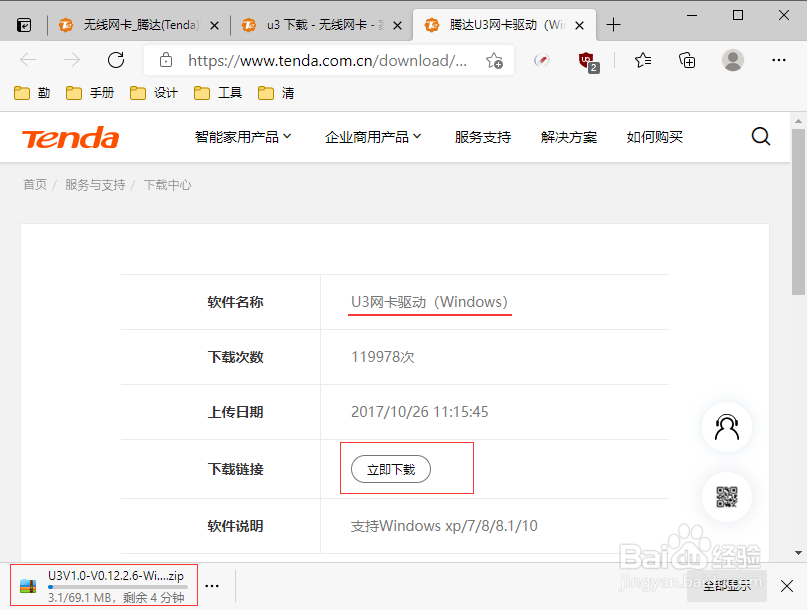
Task: Open browser Settings and more menu
Action: coord(779,60)
